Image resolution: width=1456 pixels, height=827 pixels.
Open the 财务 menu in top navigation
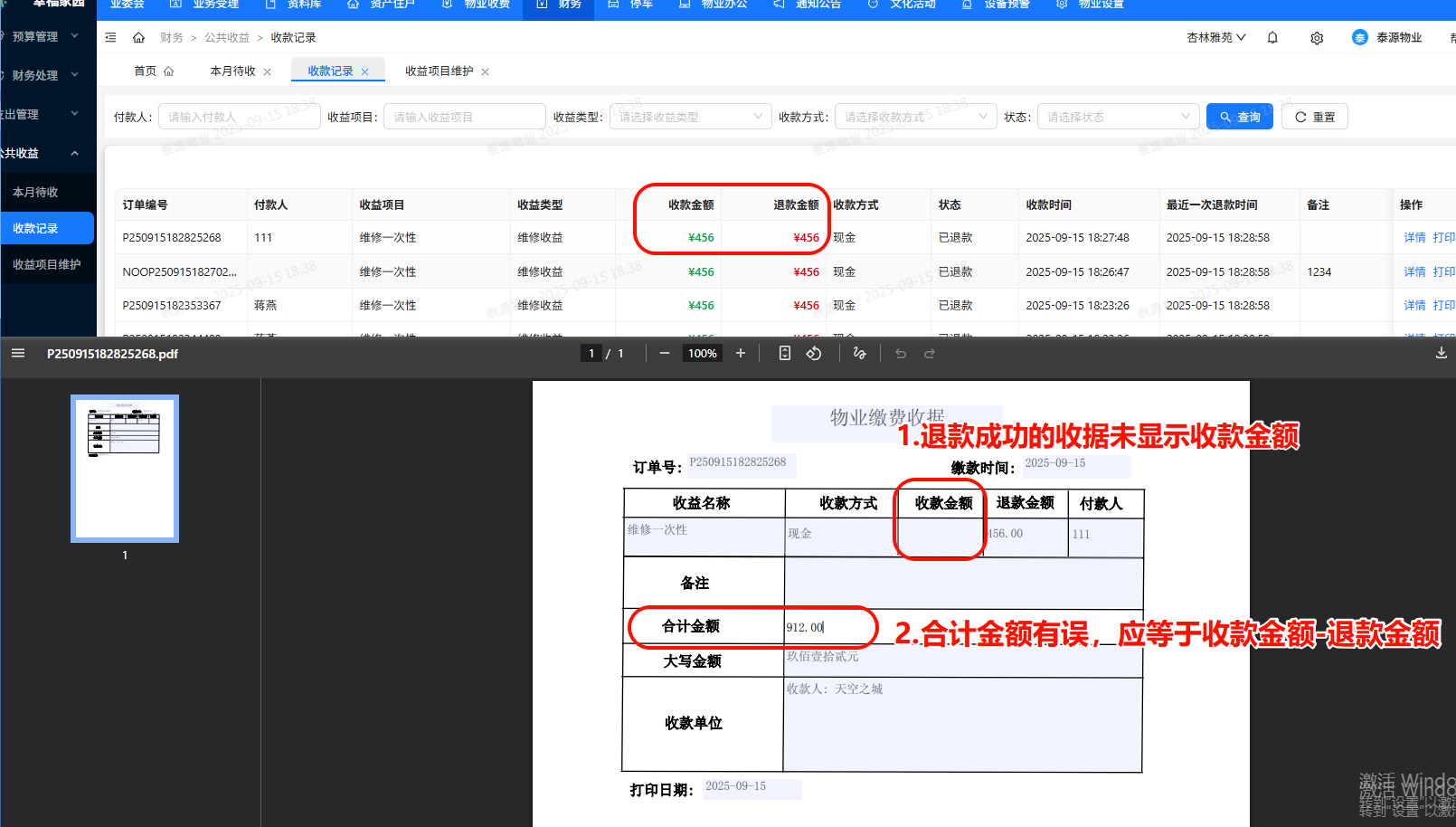pos(570,5)
